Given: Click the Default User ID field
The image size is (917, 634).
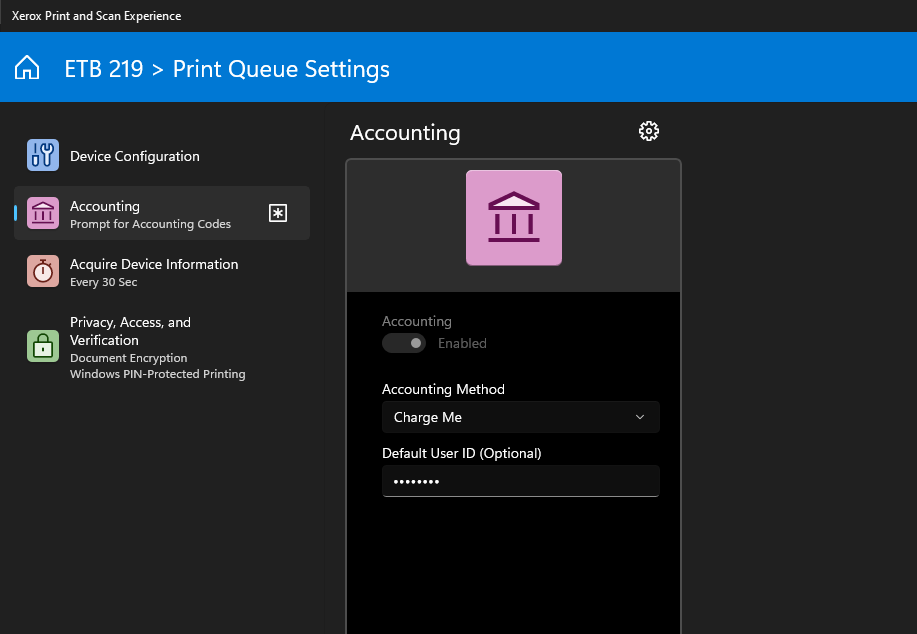Looking at the screenshot, I should (520, 481).
